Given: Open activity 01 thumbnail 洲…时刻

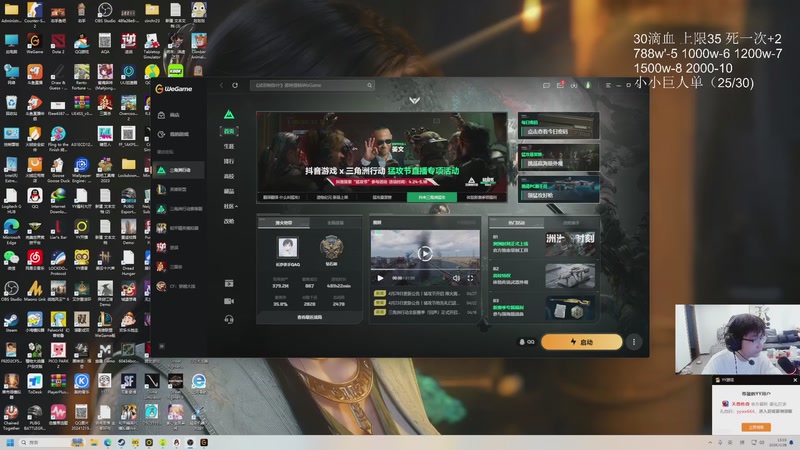Looking at the screenshot, I should [x=570, y=244].
